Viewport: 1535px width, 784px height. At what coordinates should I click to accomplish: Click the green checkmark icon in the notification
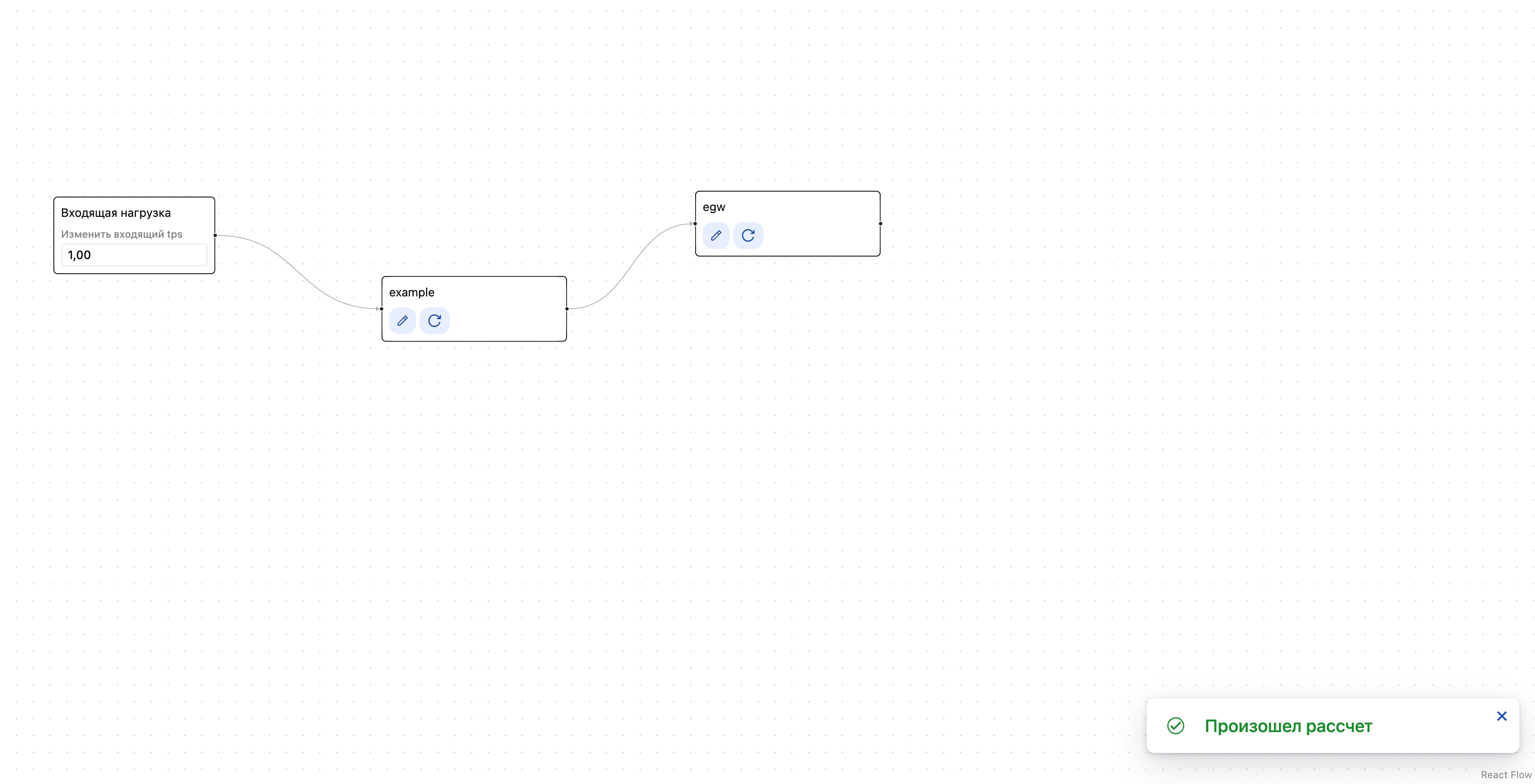(x=1176, y=726)
